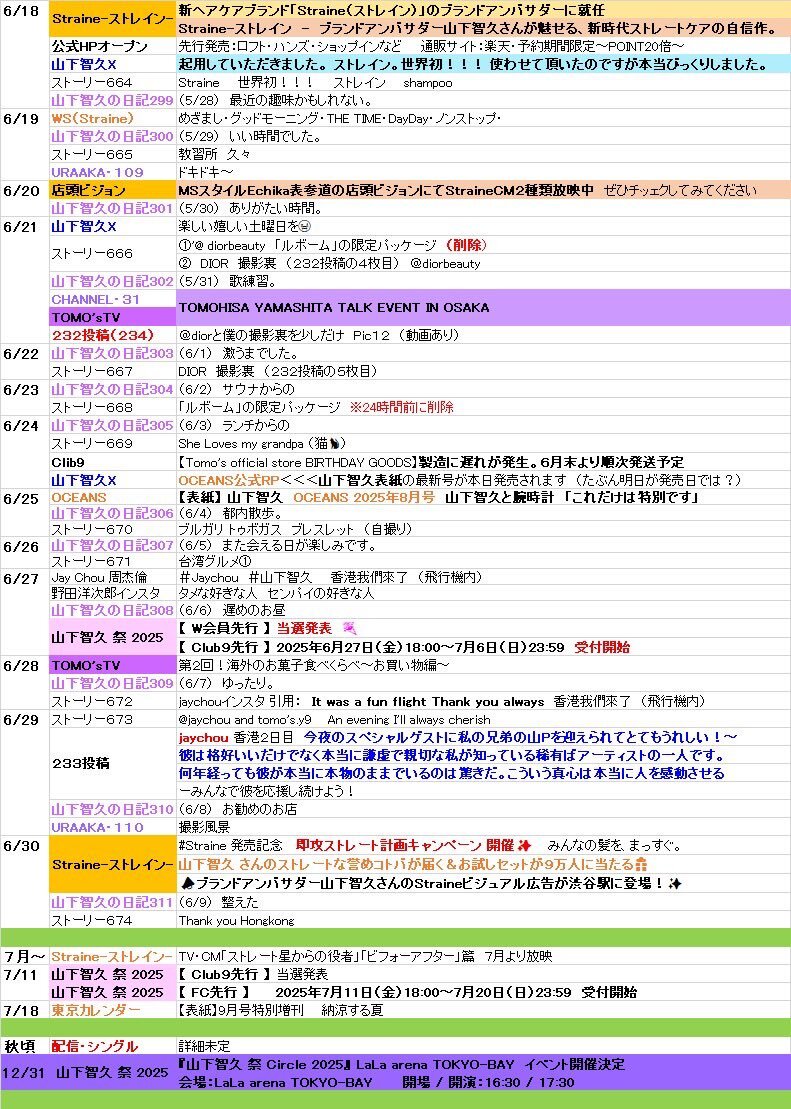Screen dimensions: 791x1109
Task: Select the ストーリー668 cell
Action: click(x=112, y=407)
